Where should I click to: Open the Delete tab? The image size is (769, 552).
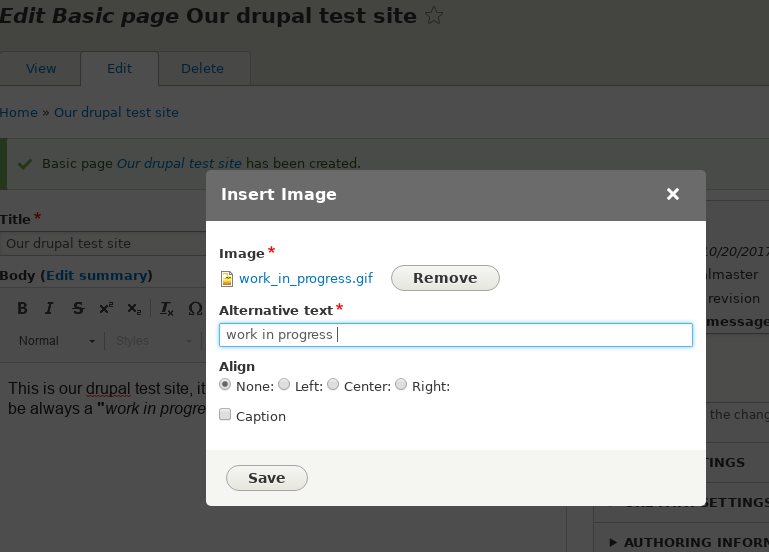coord(202,69)
